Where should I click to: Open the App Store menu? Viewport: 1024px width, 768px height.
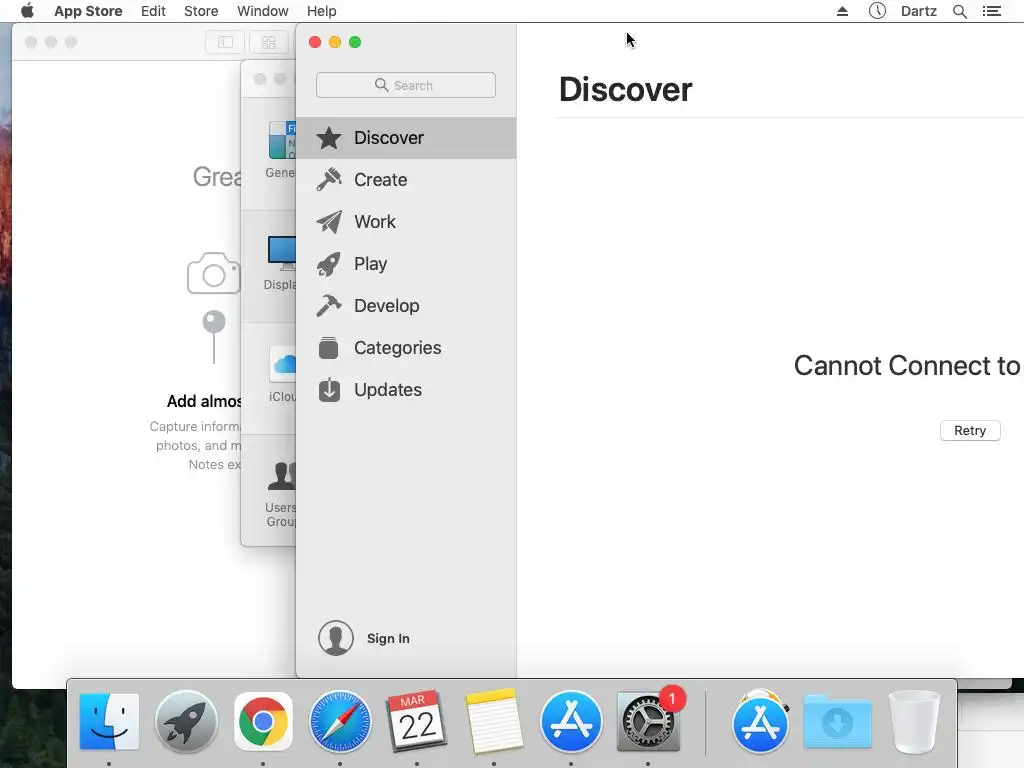[x=88, y=11]
